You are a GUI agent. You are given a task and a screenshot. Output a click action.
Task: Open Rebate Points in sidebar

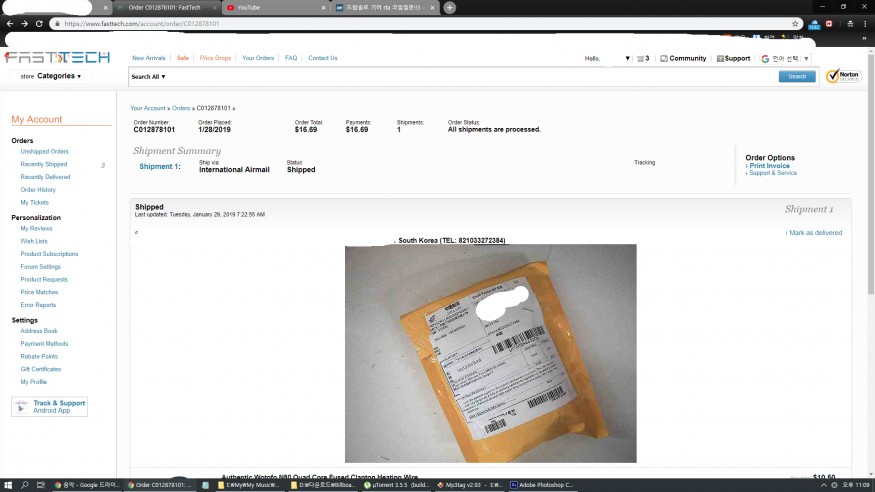coord(39,357)
